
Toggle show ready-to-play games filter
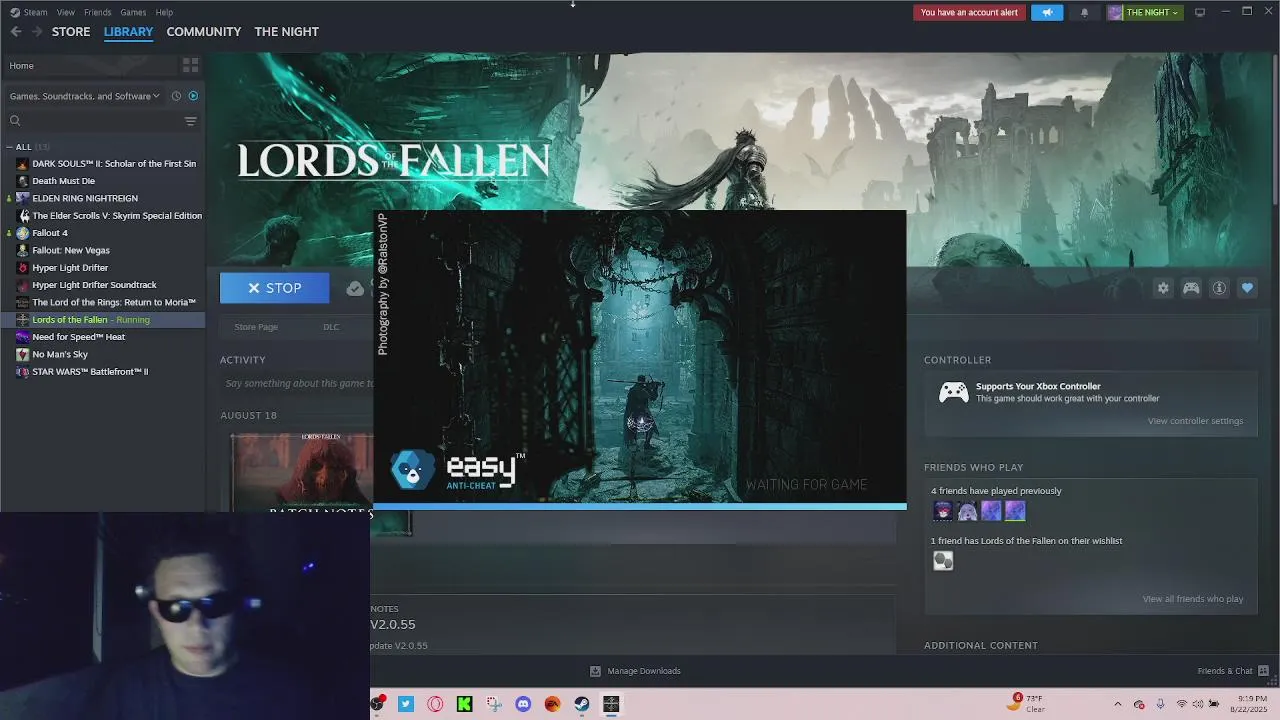click(193, 96)
